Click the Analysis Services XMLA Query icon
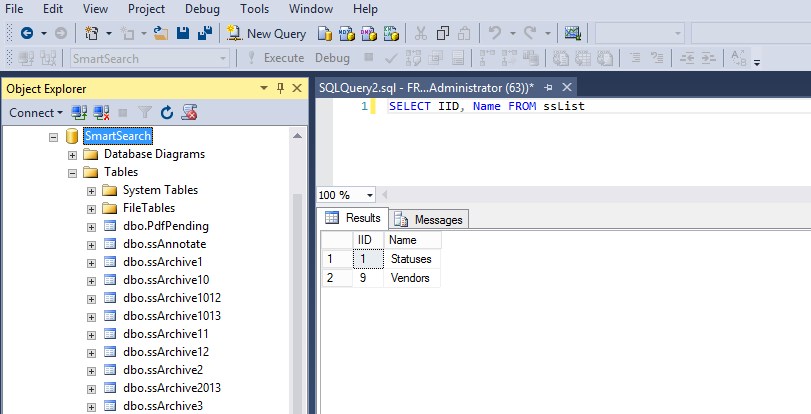This screenshot has width=811, height=414. (x=391, y=34)
